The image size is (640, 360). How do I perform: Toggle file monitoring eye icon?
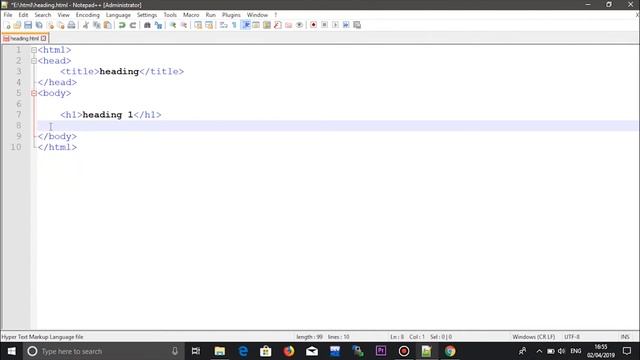coord(299,25)
